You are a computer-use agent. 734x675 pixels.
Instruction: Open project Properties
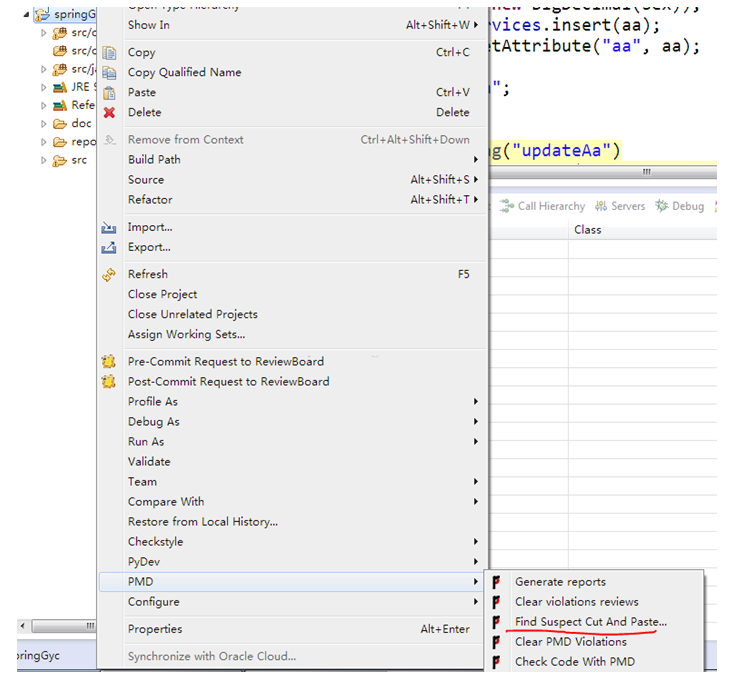[292, 629]
